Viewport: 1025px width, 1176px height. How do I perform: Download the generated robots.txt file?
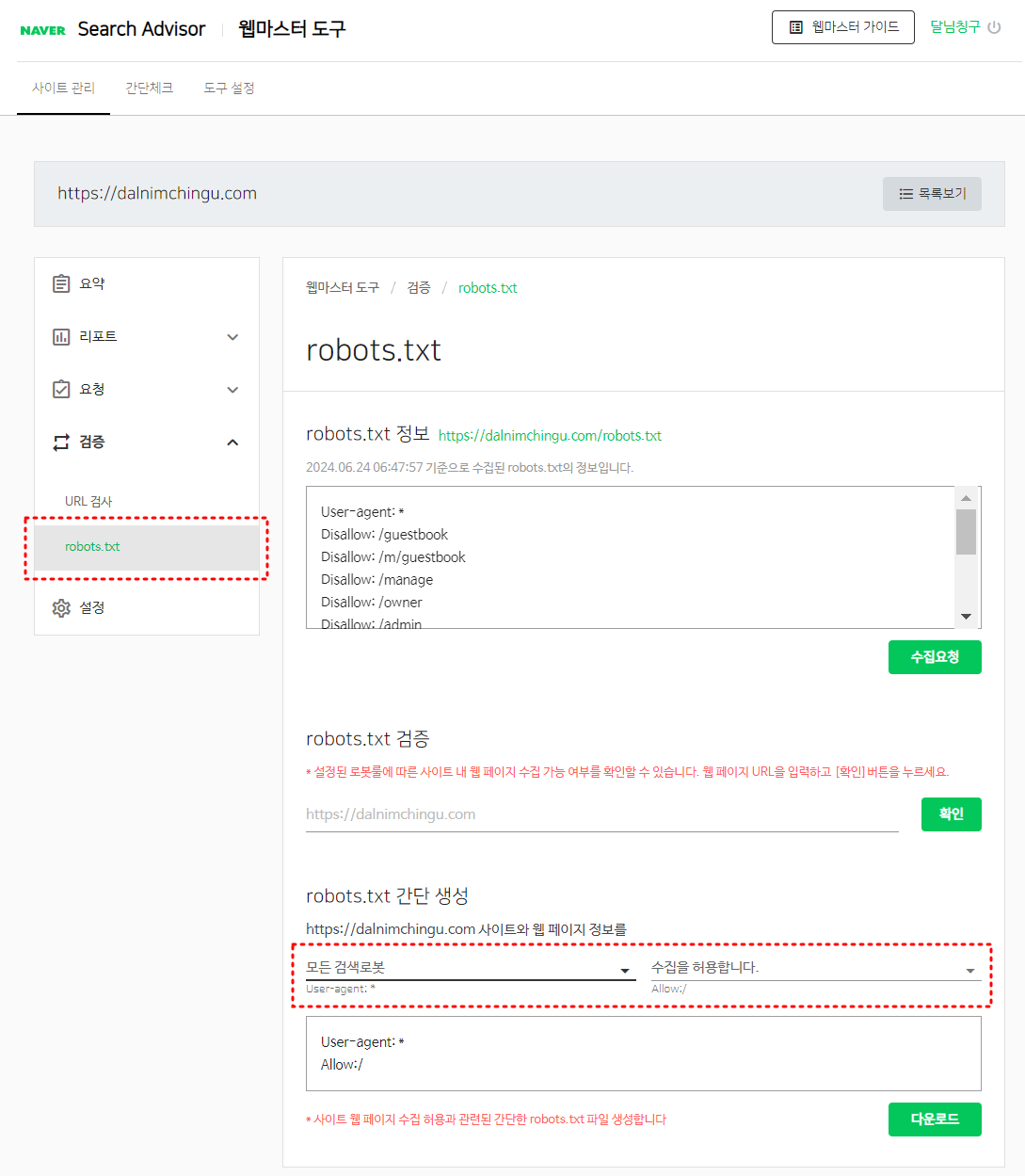point(935,1120)
